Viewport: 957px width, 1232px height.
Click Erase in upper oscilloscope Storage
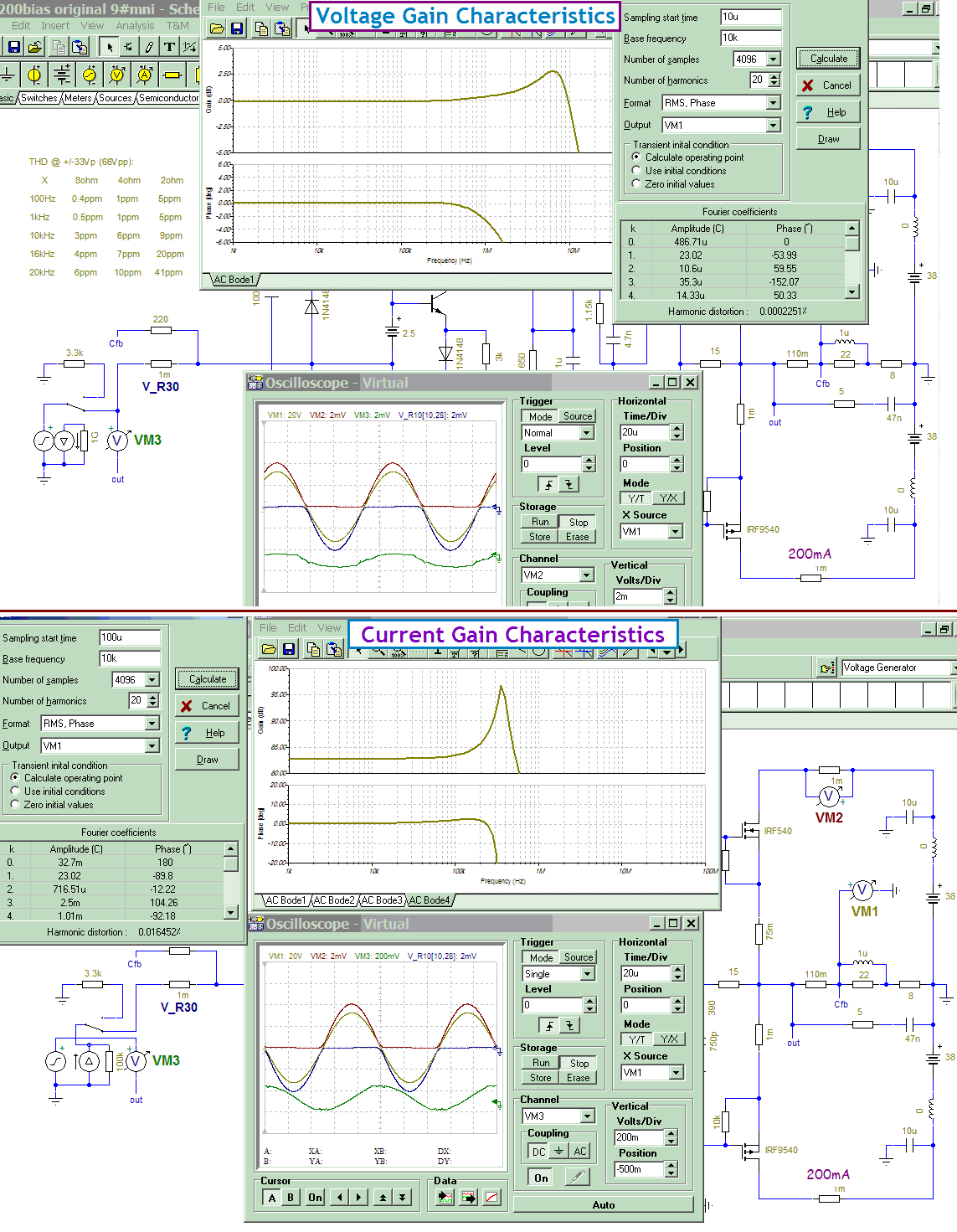coord(578,537)
